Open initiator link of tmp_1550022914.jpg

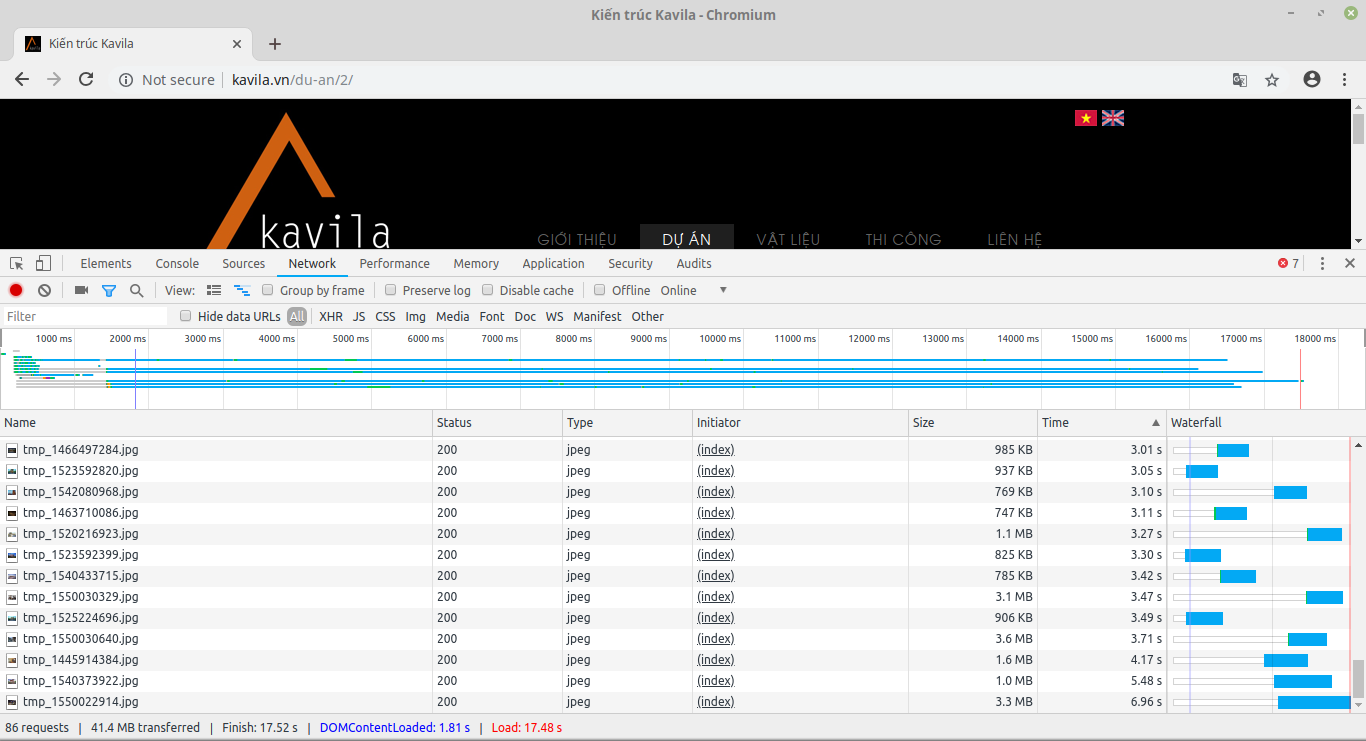coord(716,702)
